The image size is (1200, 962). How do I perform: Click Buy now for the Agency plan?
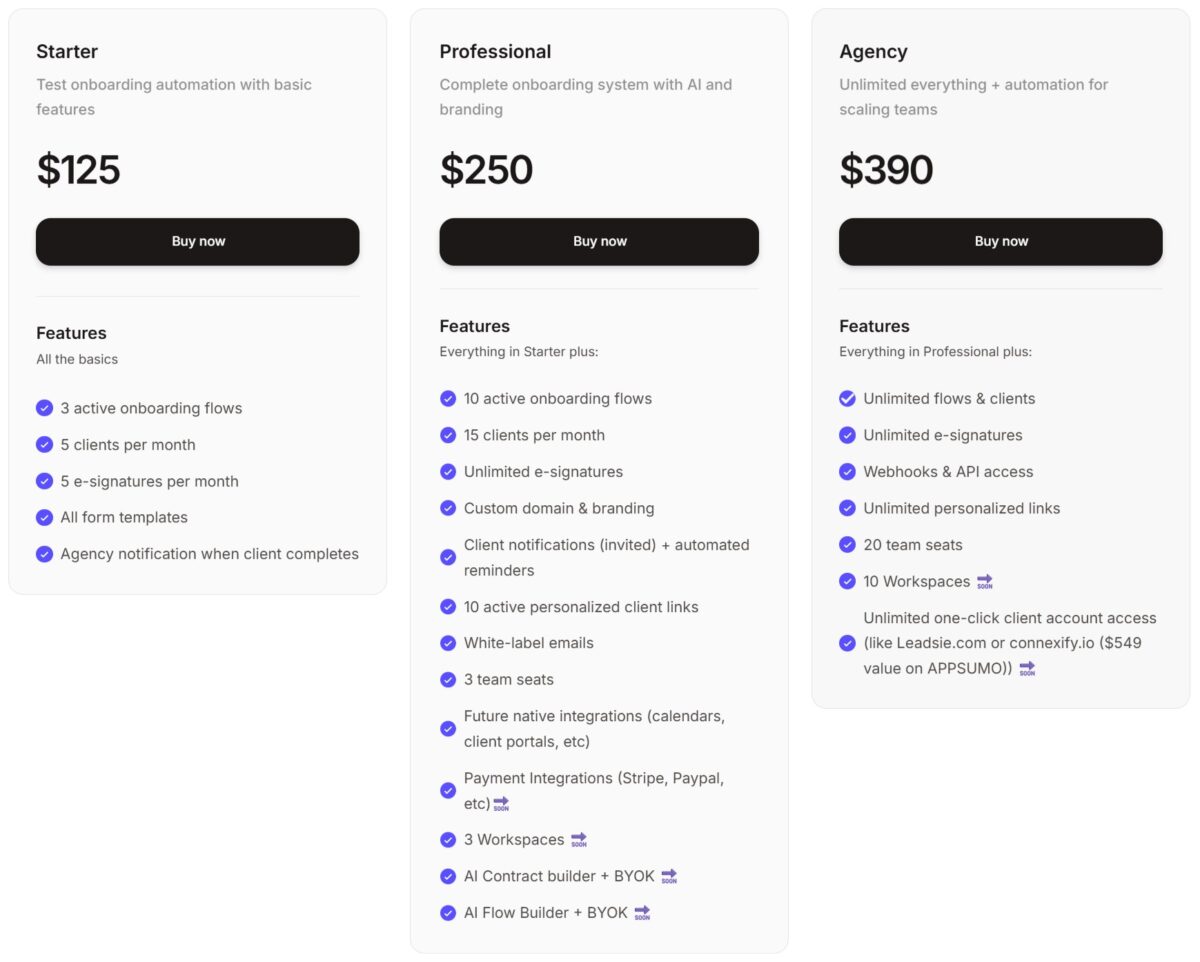pos(1000,241)
